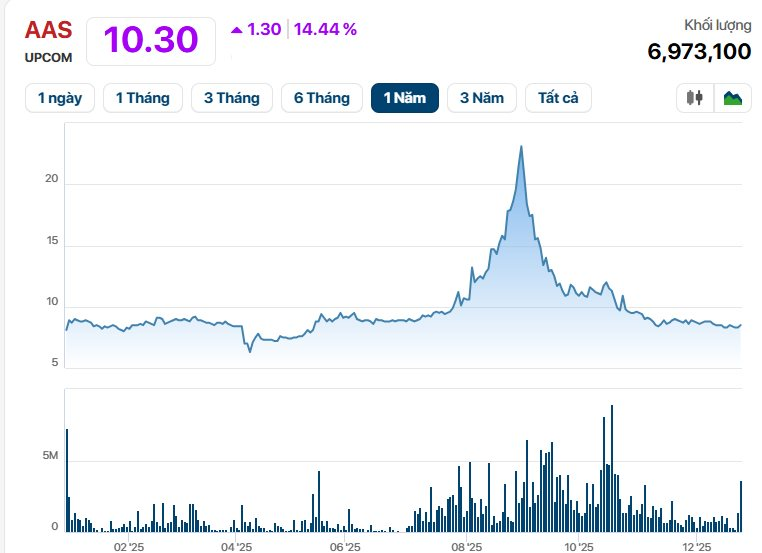The width and height of the screenshot is (762, 553).
Task: Click the 14.44 % change percentage
Action: pyautogui.click(x=325, y=29)
